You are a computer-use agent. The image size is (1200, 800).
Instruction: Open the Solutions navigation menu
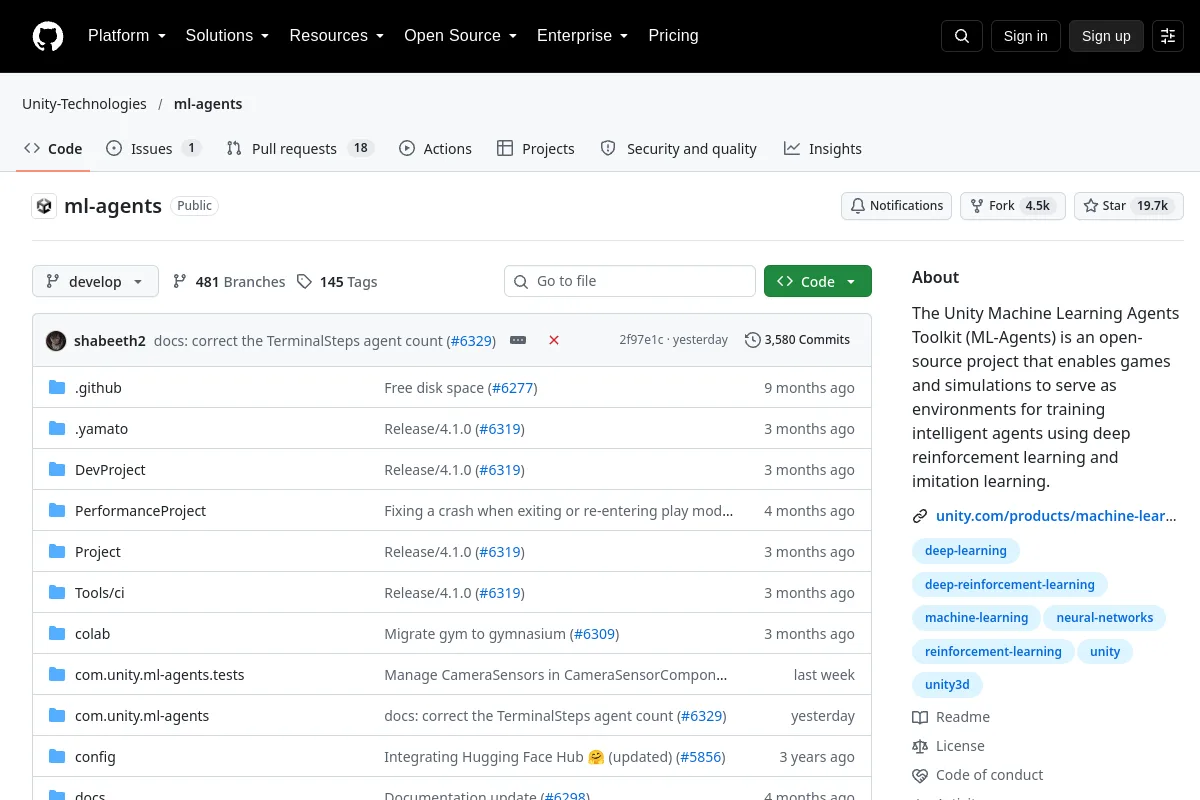(227, 36)
